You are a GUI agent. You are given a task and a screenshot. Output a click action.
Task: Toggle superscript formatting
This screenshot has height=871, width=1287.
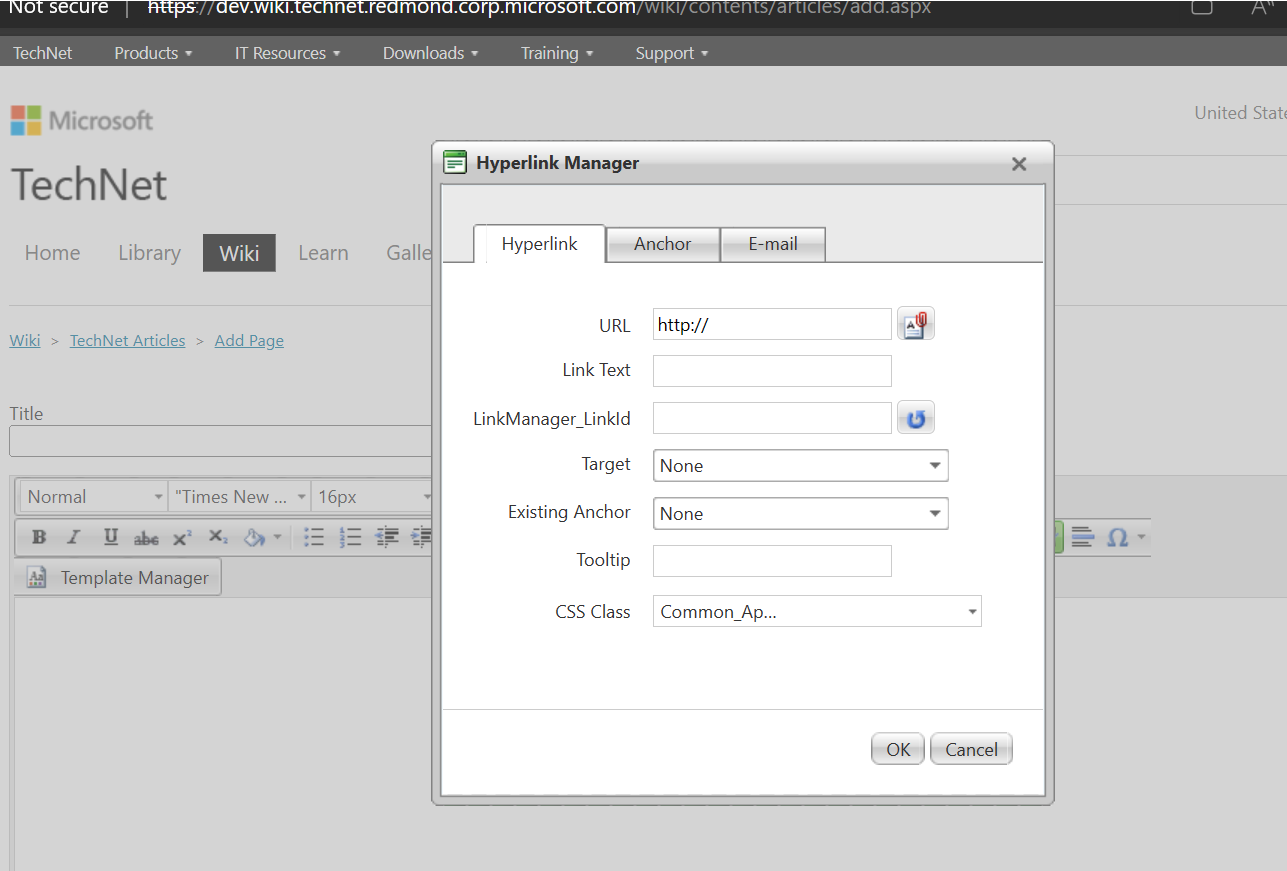pyautogui.click(x=181, y=537)
